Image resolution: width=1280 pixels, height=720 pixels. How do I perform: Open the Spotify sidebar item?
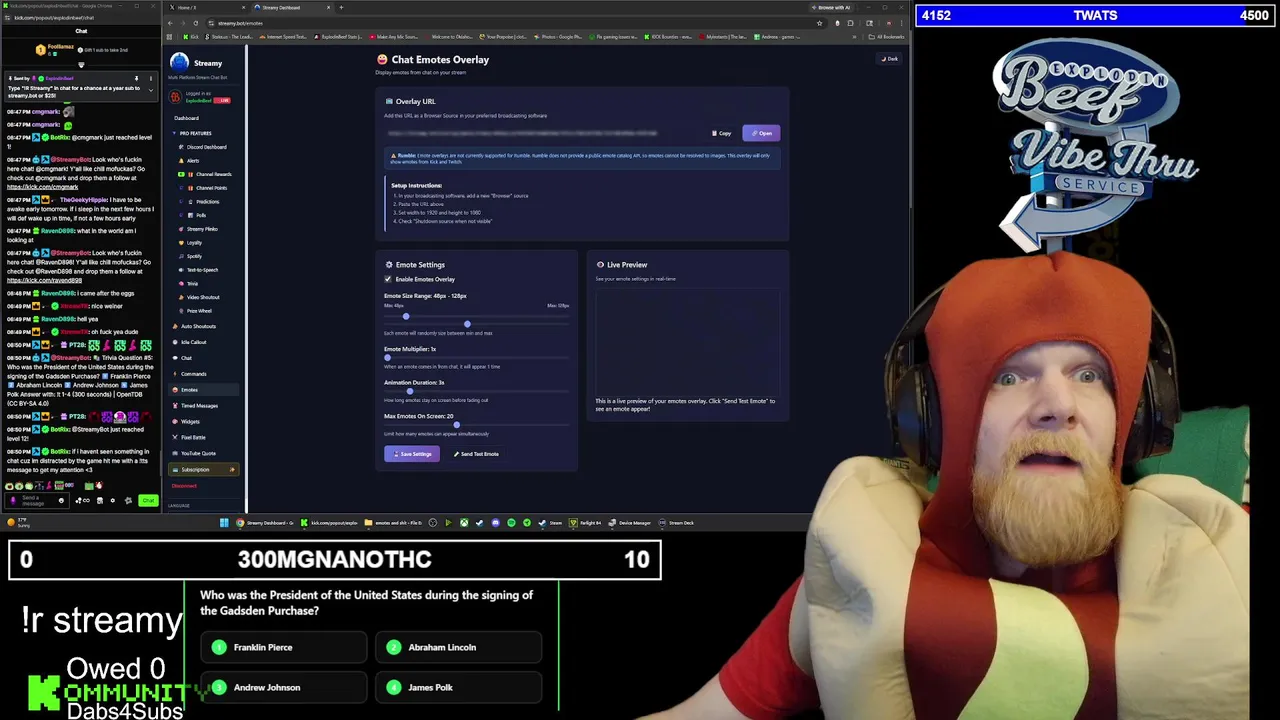pyautogui.click(x=194, y=256)
